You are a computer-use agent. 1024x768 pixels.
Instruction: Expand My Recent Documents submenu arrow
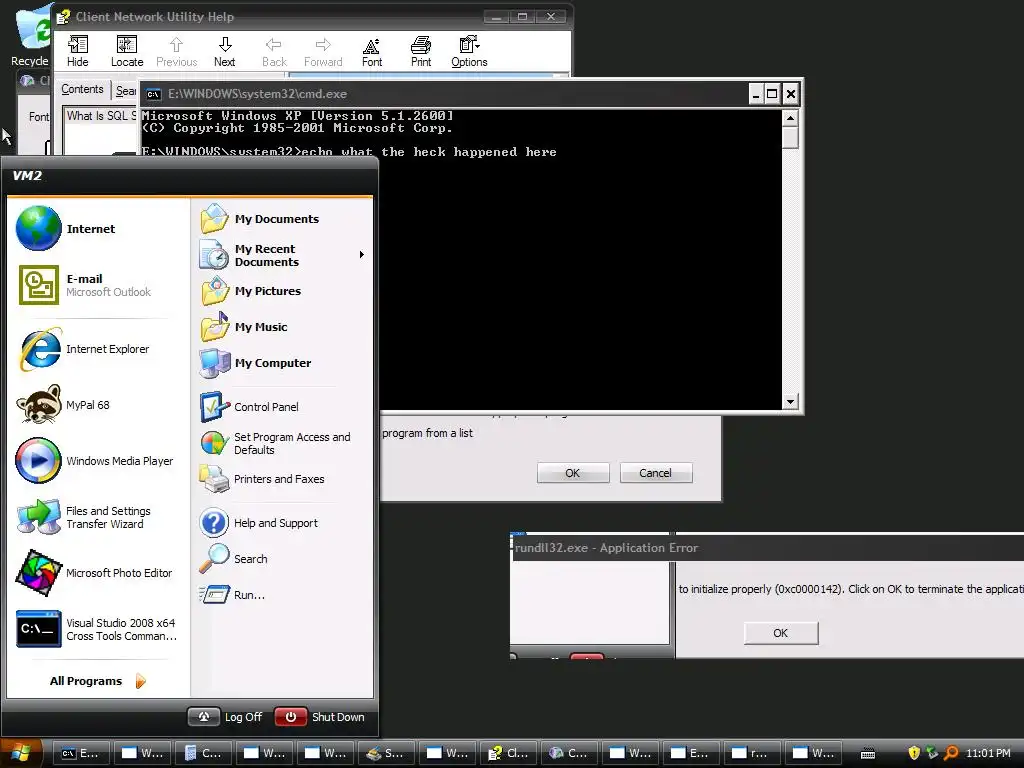pos(361,255)
